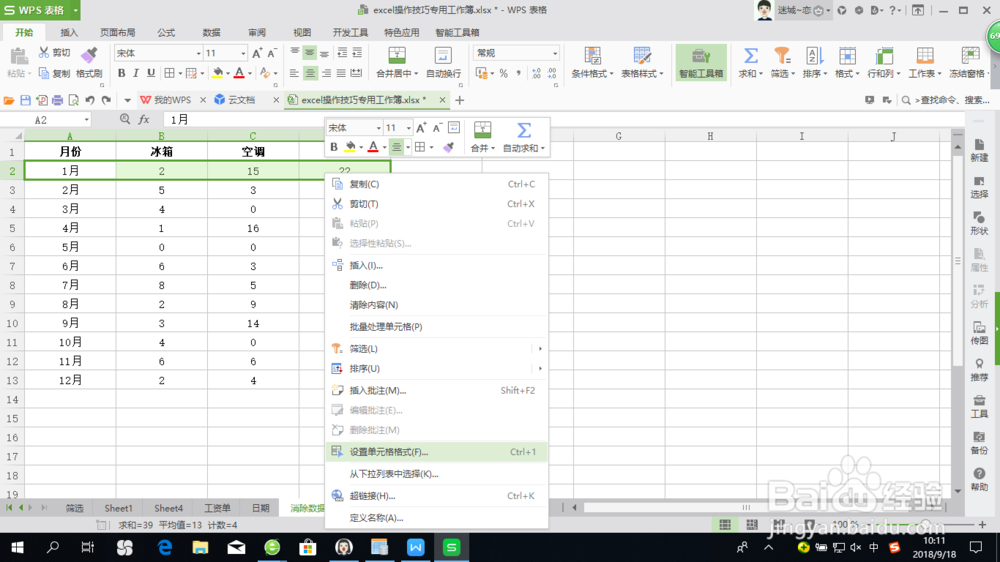Open WPS 表格 application menu dropdown
The image size is (1000, 562).
click(x=75, y=10)
